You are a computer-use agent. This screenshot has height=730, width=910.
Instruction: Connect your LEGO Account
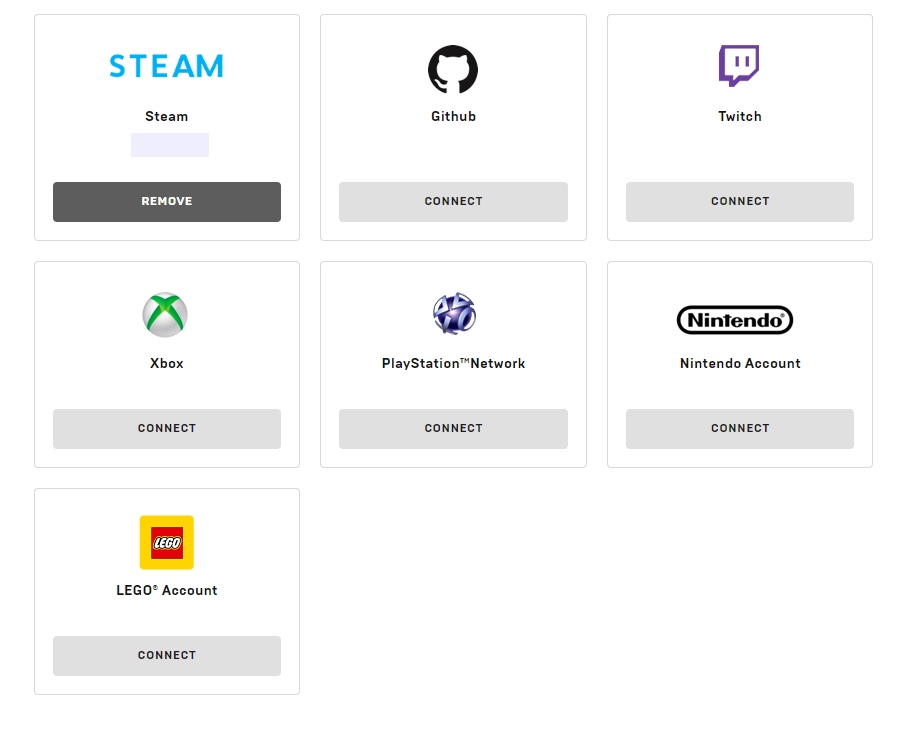166,655
